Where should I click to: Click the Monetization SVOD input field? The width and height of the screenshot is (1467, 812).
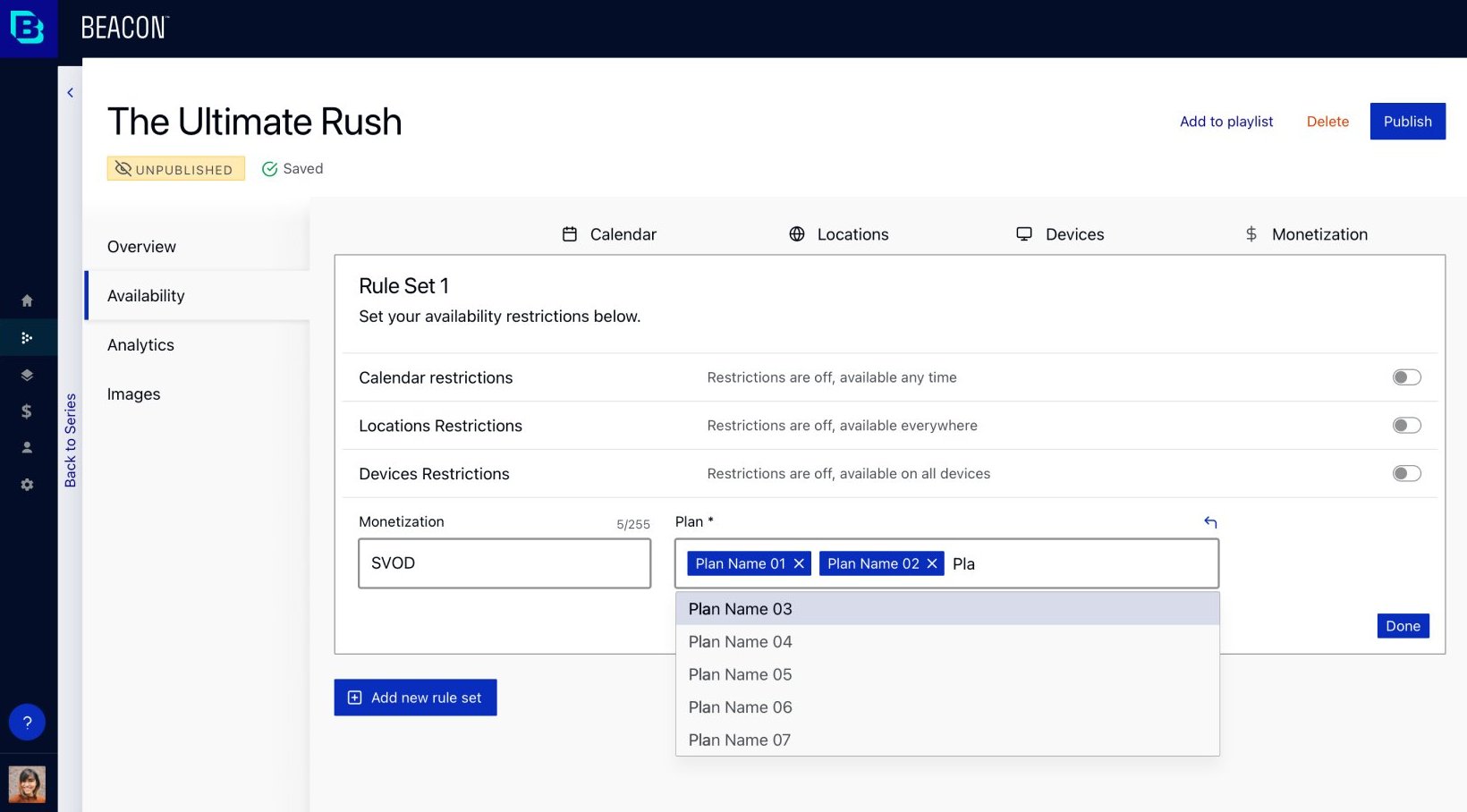pos(505,563)
